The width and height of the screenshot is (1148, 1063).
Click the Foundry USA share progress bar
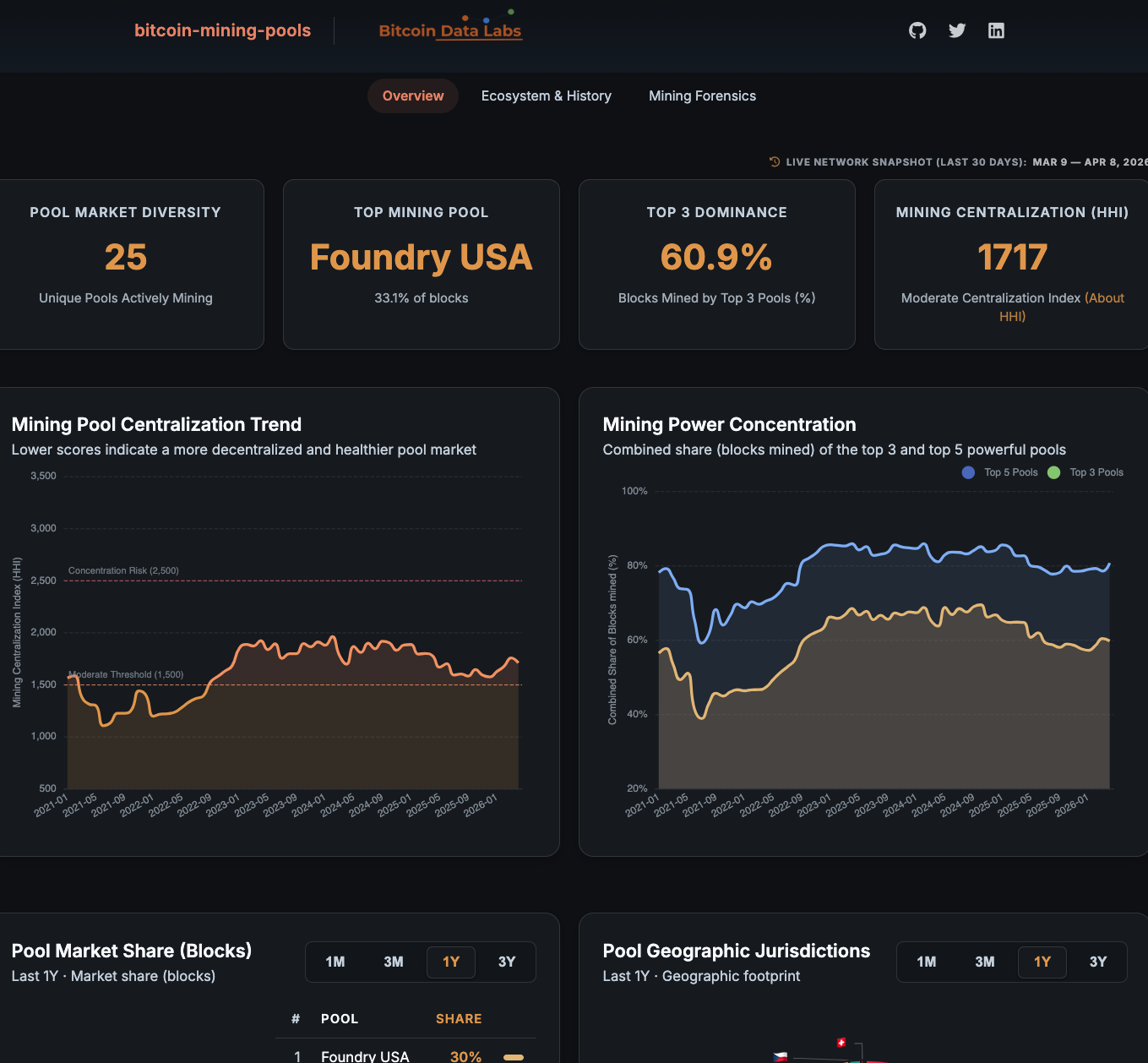coord(514,1057)
